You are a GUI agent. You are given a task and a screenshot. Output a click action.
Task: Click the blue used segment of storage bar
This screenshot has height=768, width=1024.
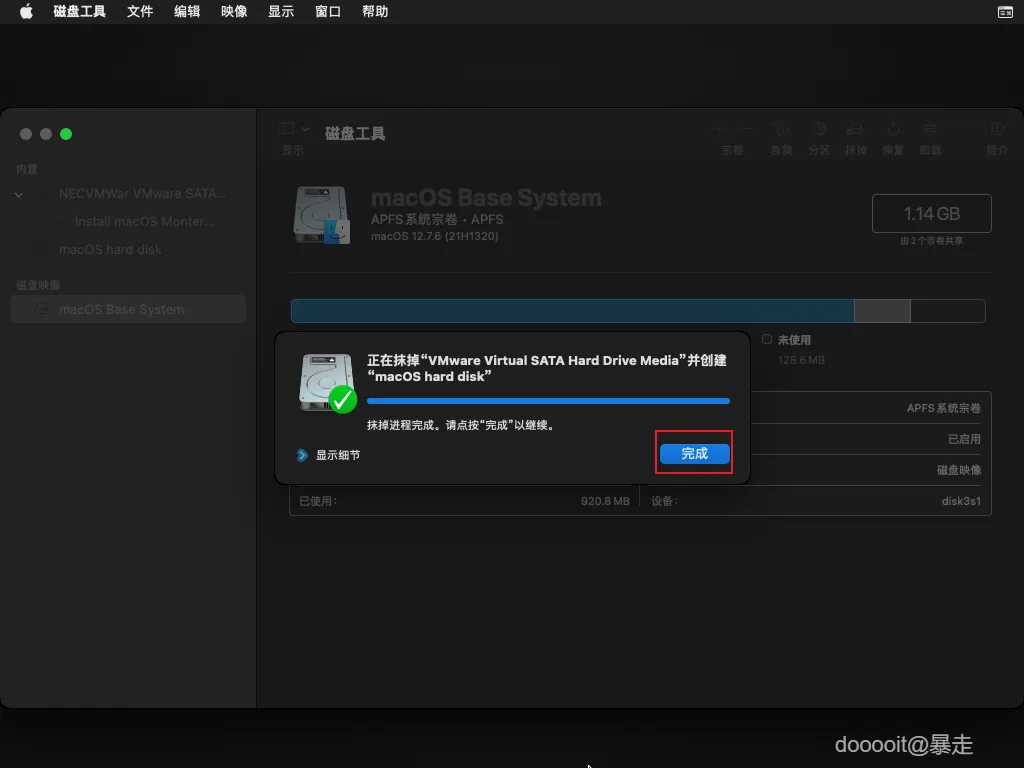(x=572, y=311)
